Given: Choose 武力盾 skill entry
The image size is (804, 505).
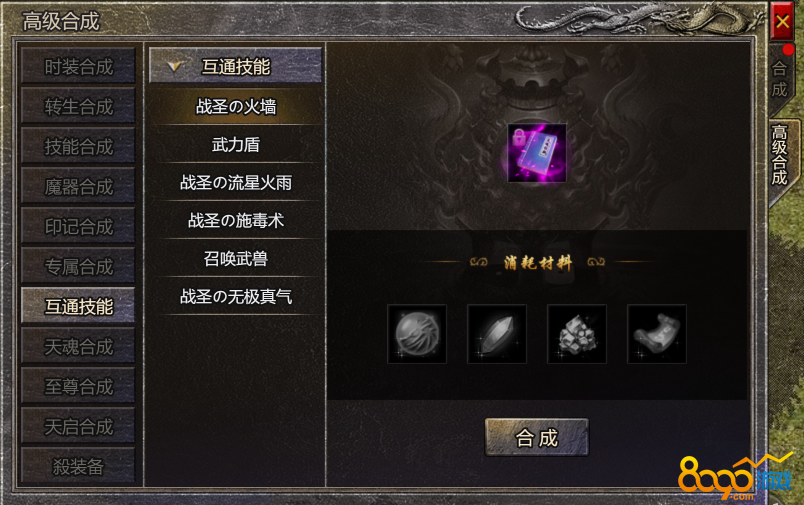Looking at the screenshot, I should [x=236, y=145].
